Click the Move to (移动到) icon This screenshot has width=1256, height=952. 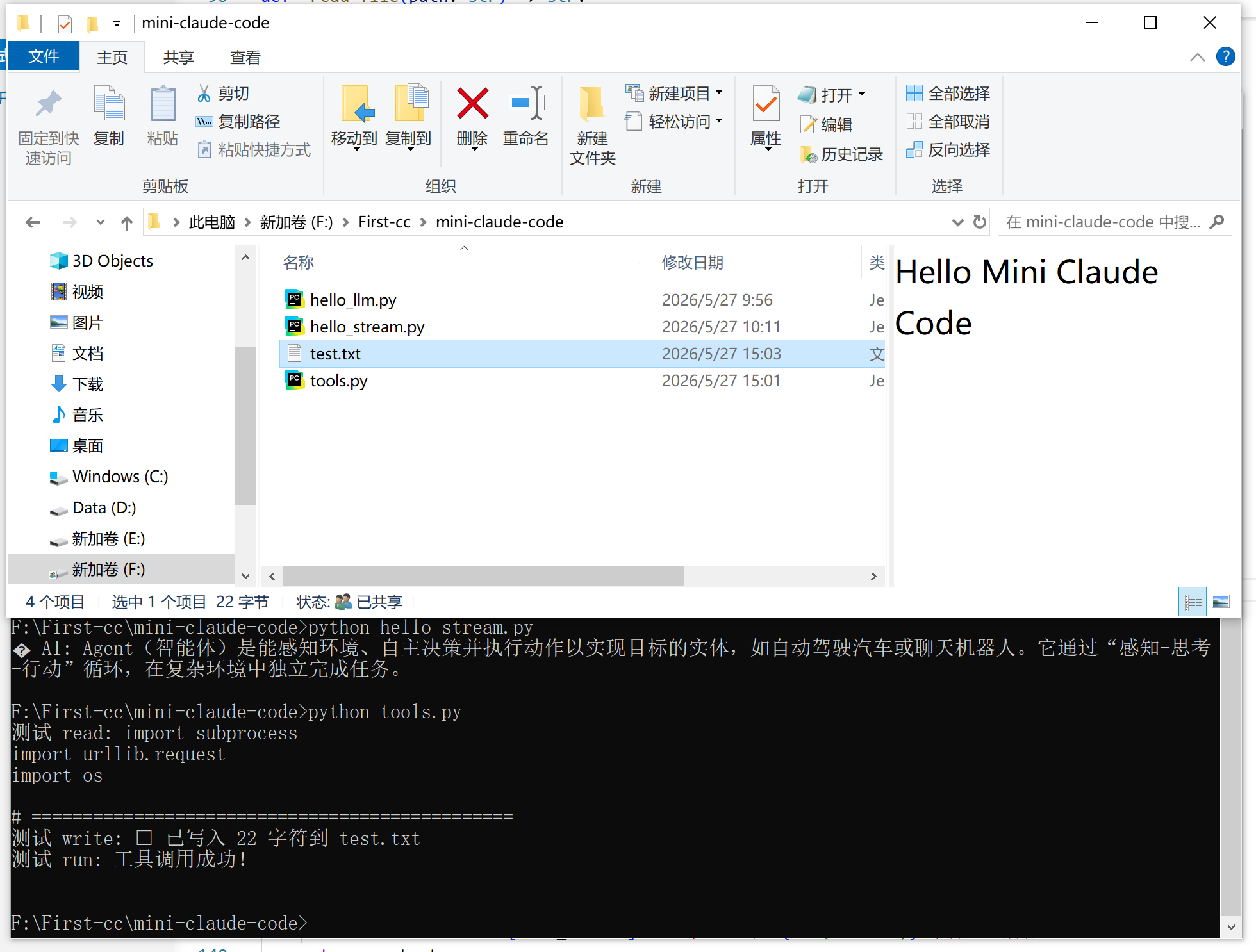pos(356,104)
